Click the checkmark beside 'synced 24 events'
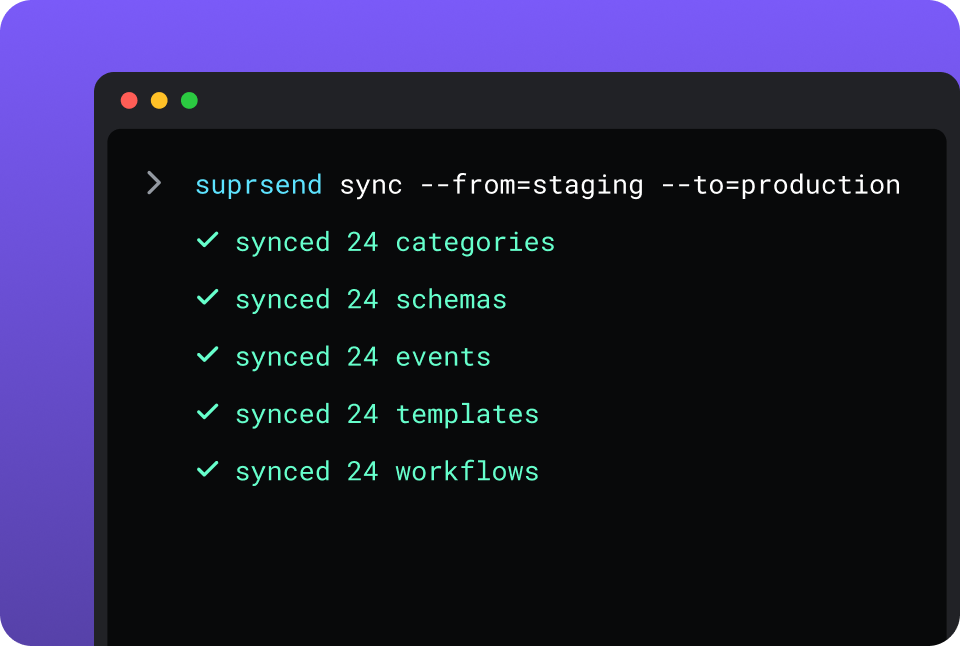Image resolution: width=960 pixels, height=646 pixels. (208, 354)
